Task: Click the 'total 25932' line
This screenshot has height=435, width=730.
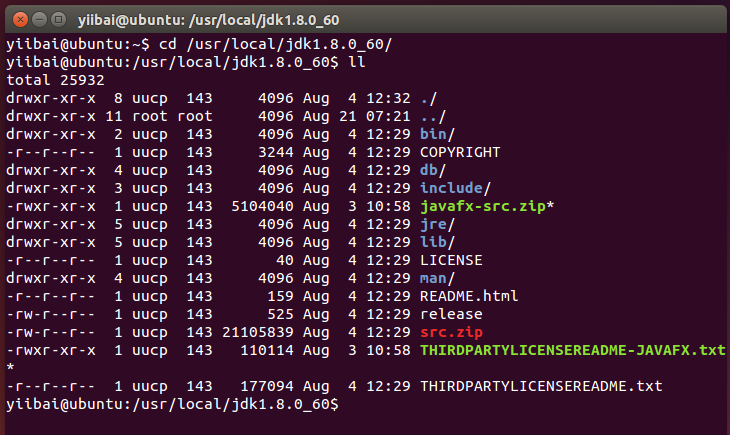Action: coord(55,80)
